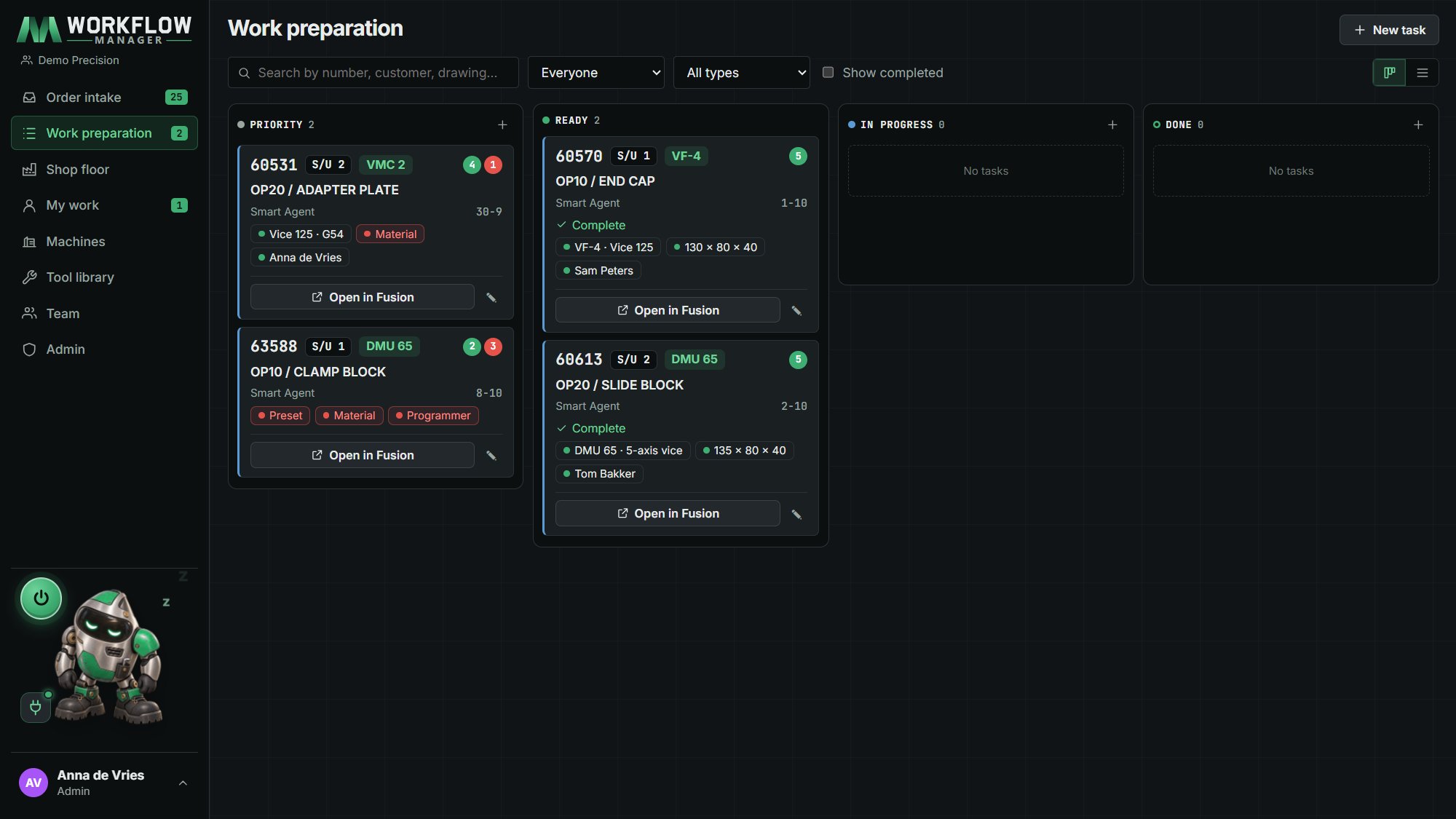Image resolution: width=1456 pixels, height=819 pixels.
Task: Focus the task search field
Action: click(x=373, y=73)
